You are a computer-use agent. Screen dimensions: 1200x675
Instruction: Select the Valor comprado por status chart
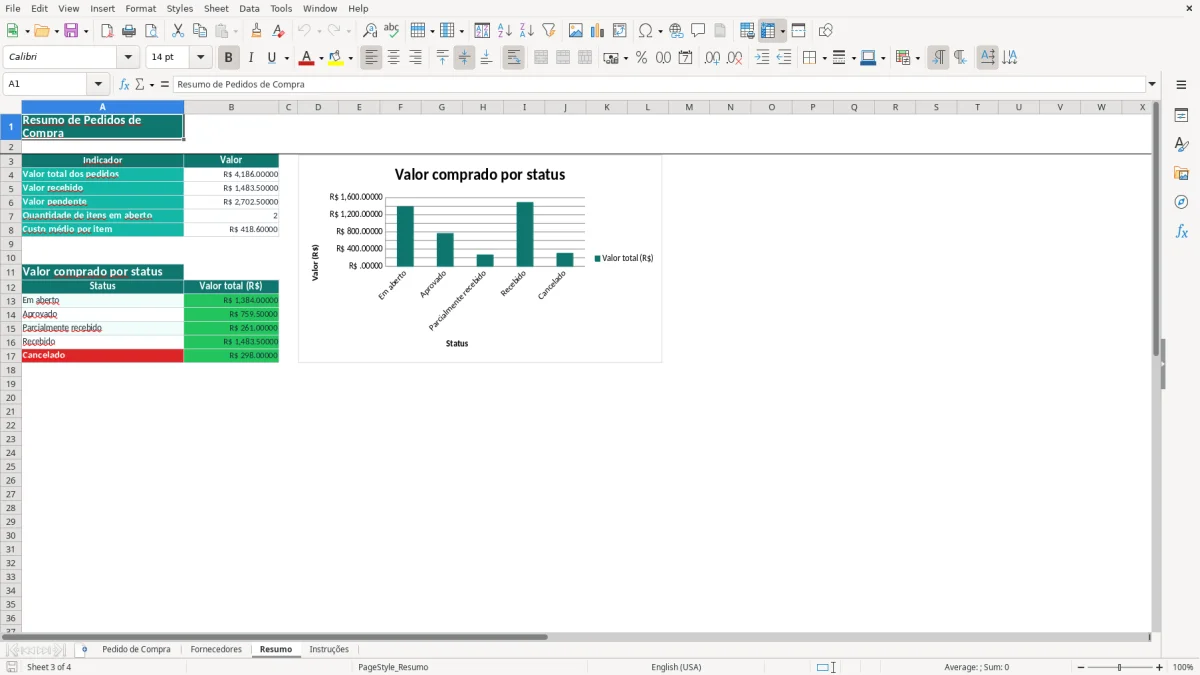coord(480,259)
